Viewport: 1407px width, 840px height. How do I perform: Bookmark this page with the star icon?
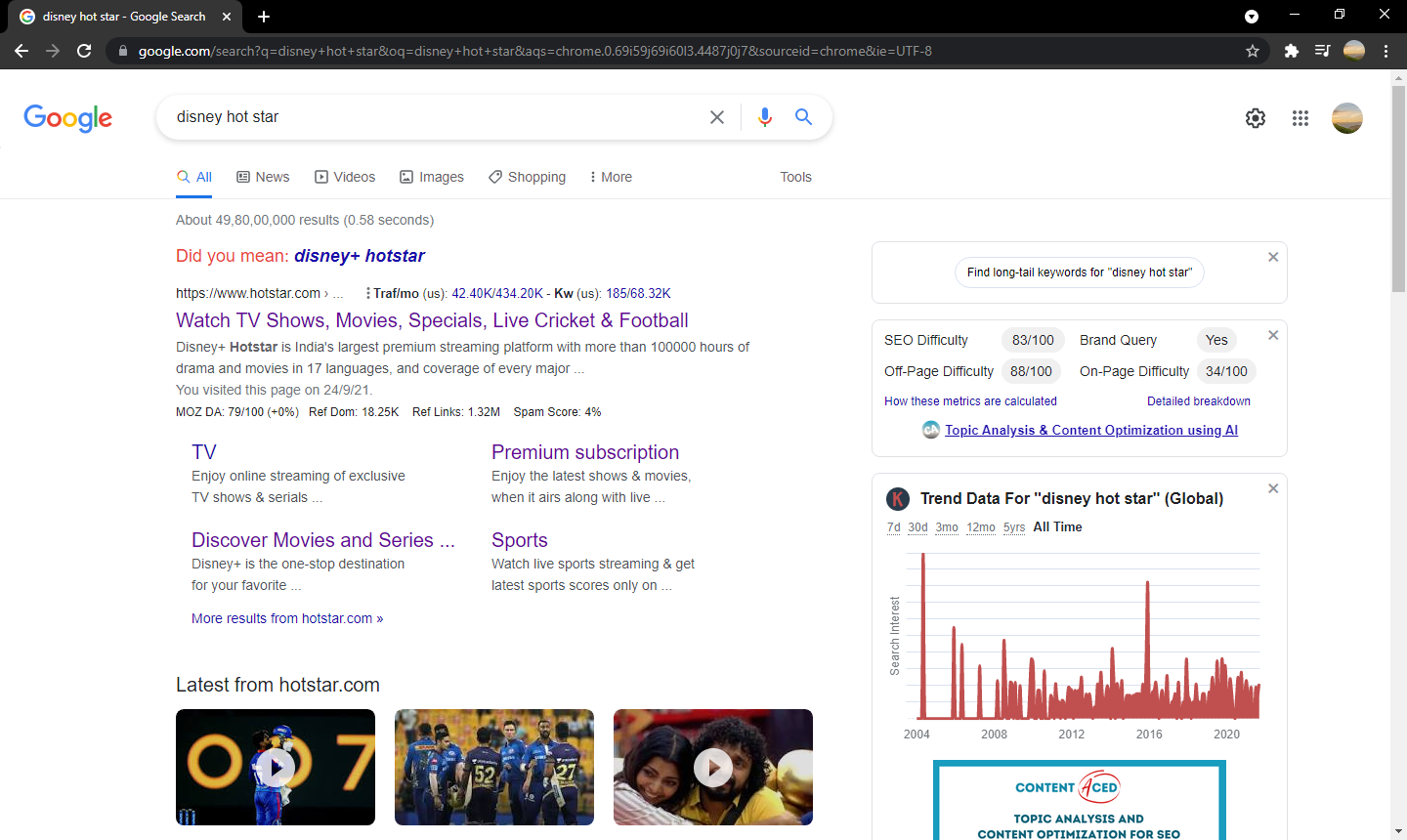(x=1253, y=51)
